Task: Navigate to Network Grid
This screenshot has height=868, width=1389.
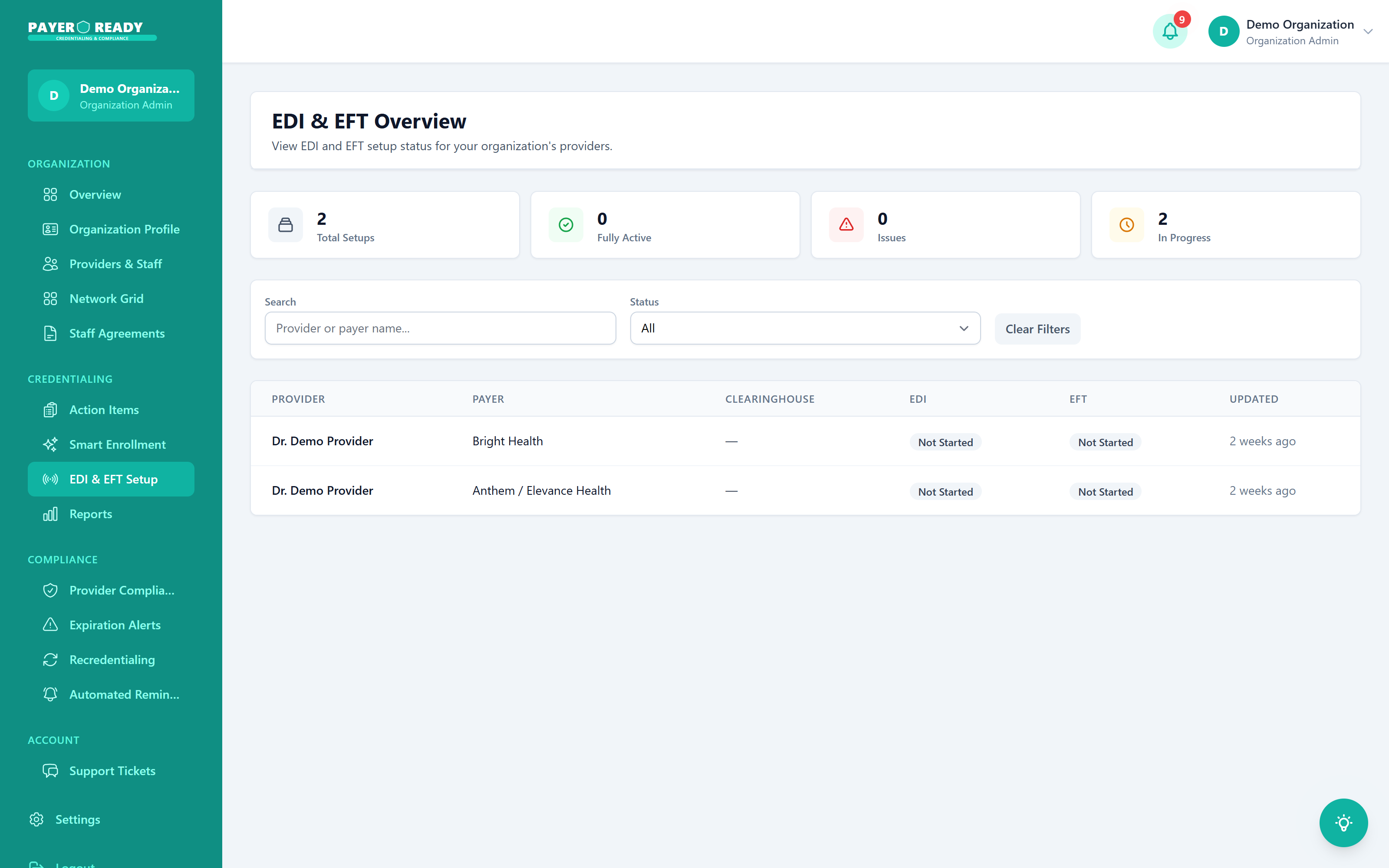Action: coord(111,299)
